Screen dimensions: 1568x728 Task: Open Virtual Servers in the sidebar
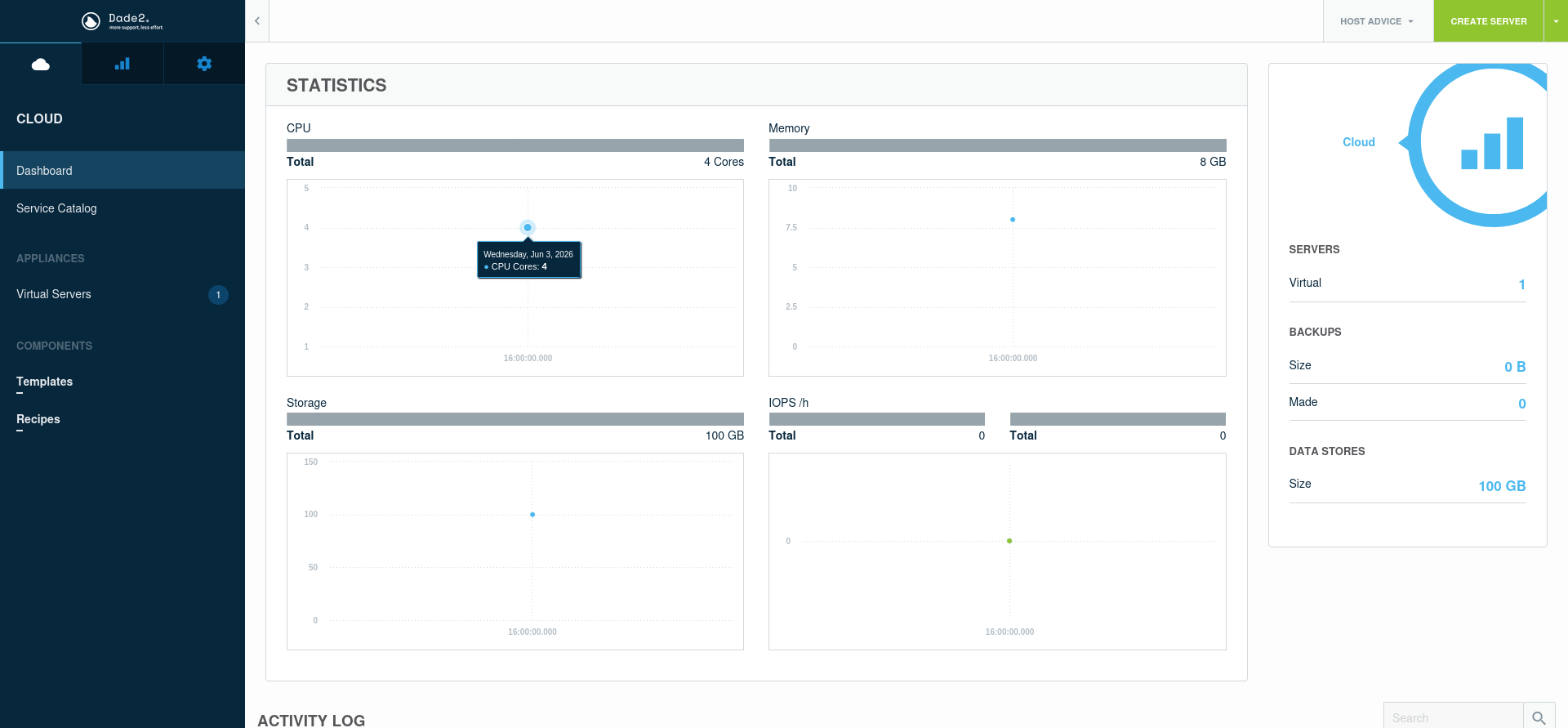(122, 294)
